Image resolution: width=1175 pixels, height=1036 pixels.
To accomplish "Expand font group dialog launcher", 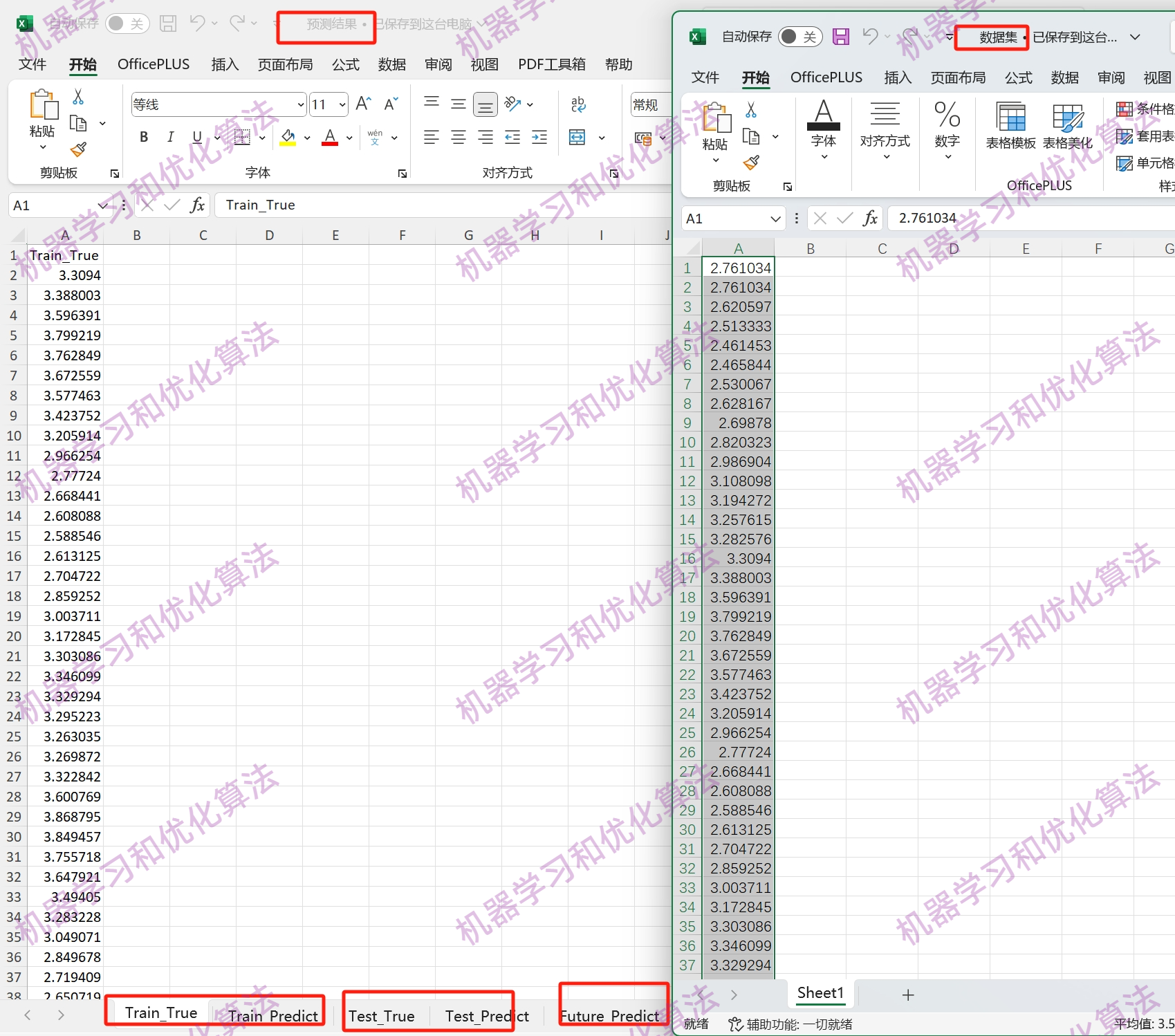I will pyautogui.click(x=403, y=174).
